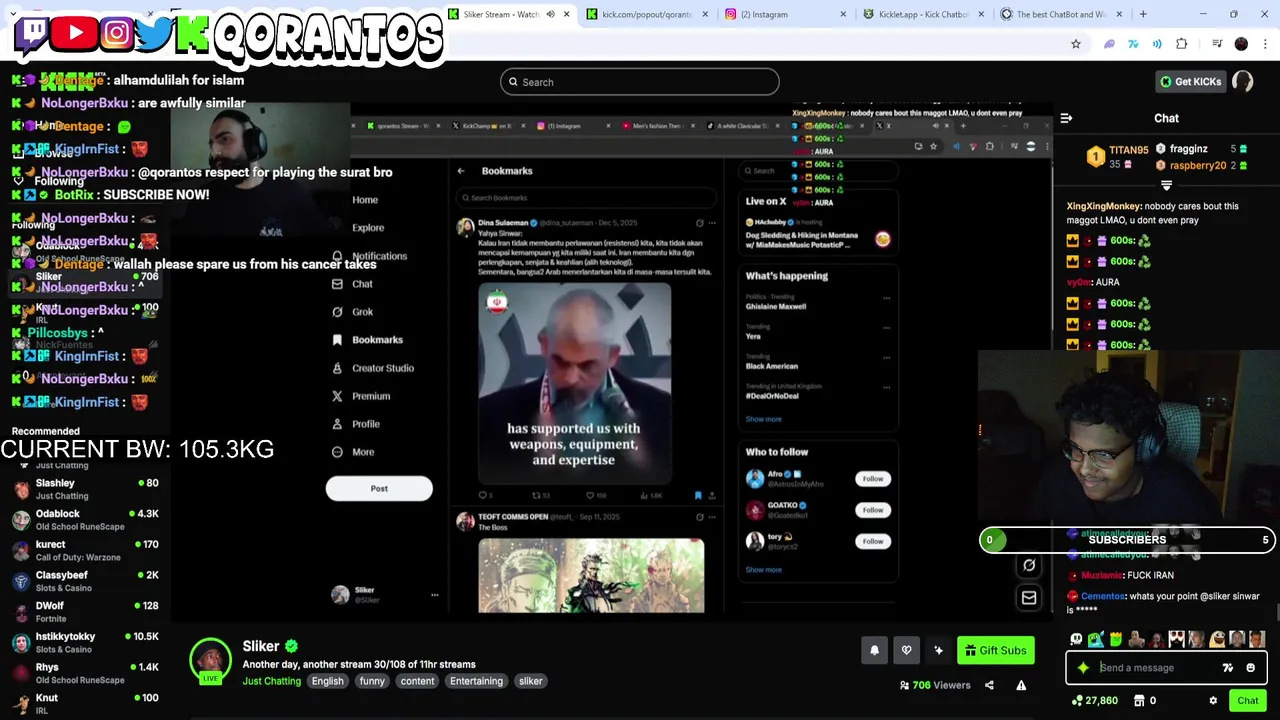The width and height of the screenshot is (1280, 720).
Task: Open hstikkytokky in recommended channels
Action: pyautogui.click(x=85, y=642)
